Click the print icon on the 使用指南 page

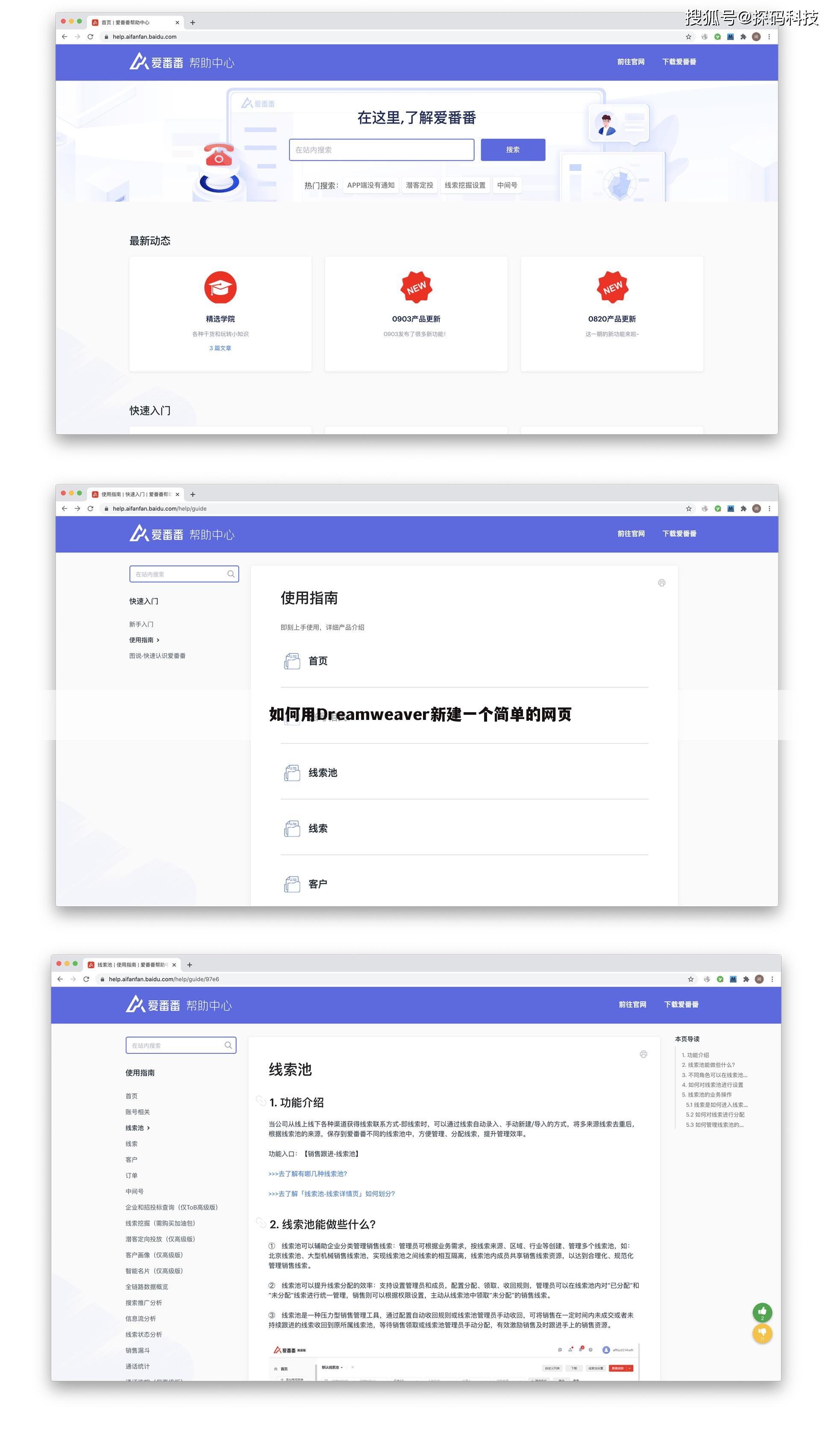662,583
